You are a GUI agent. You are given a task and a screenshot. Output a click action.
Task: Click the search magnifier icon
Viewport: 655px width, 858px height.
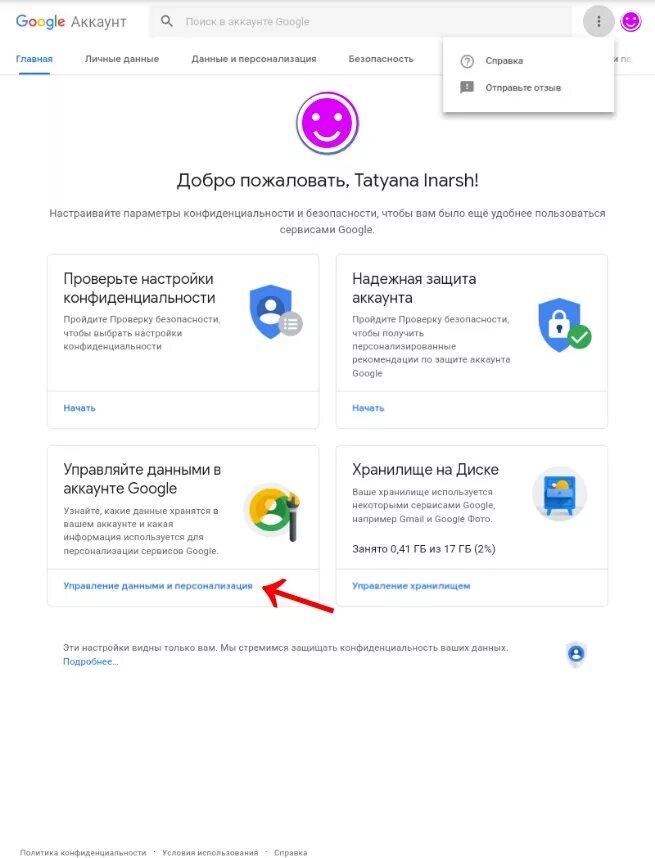[167, 21]
